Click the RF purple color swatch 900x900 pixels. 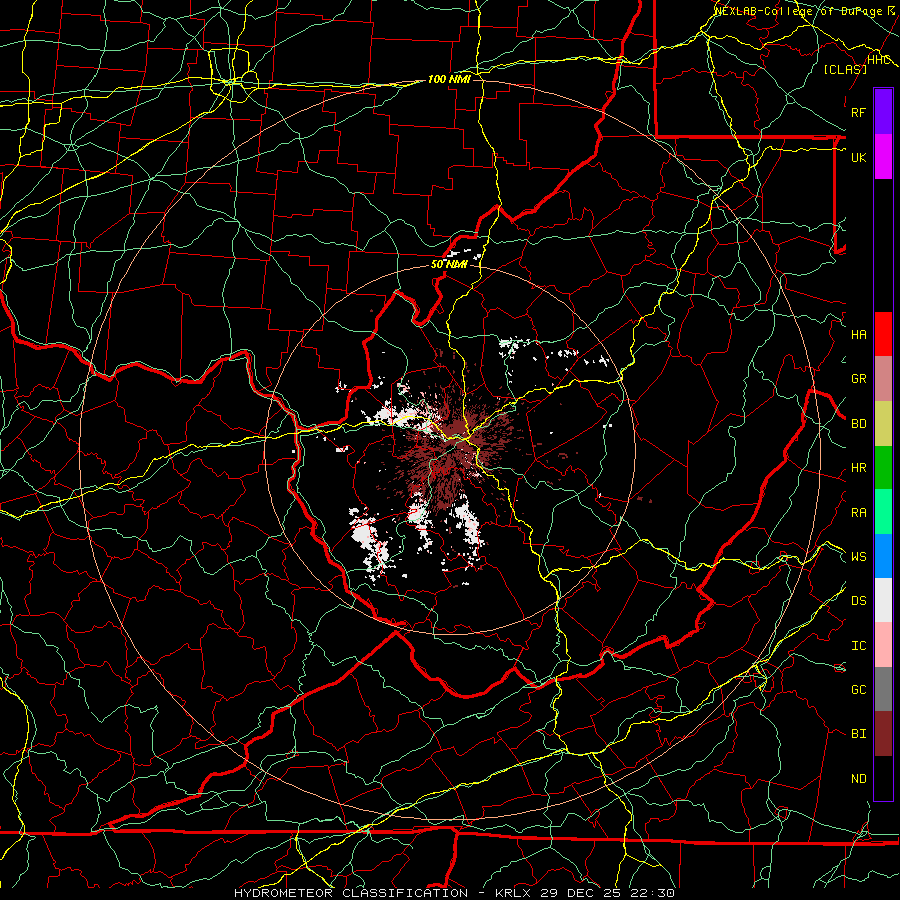[883, 112]
